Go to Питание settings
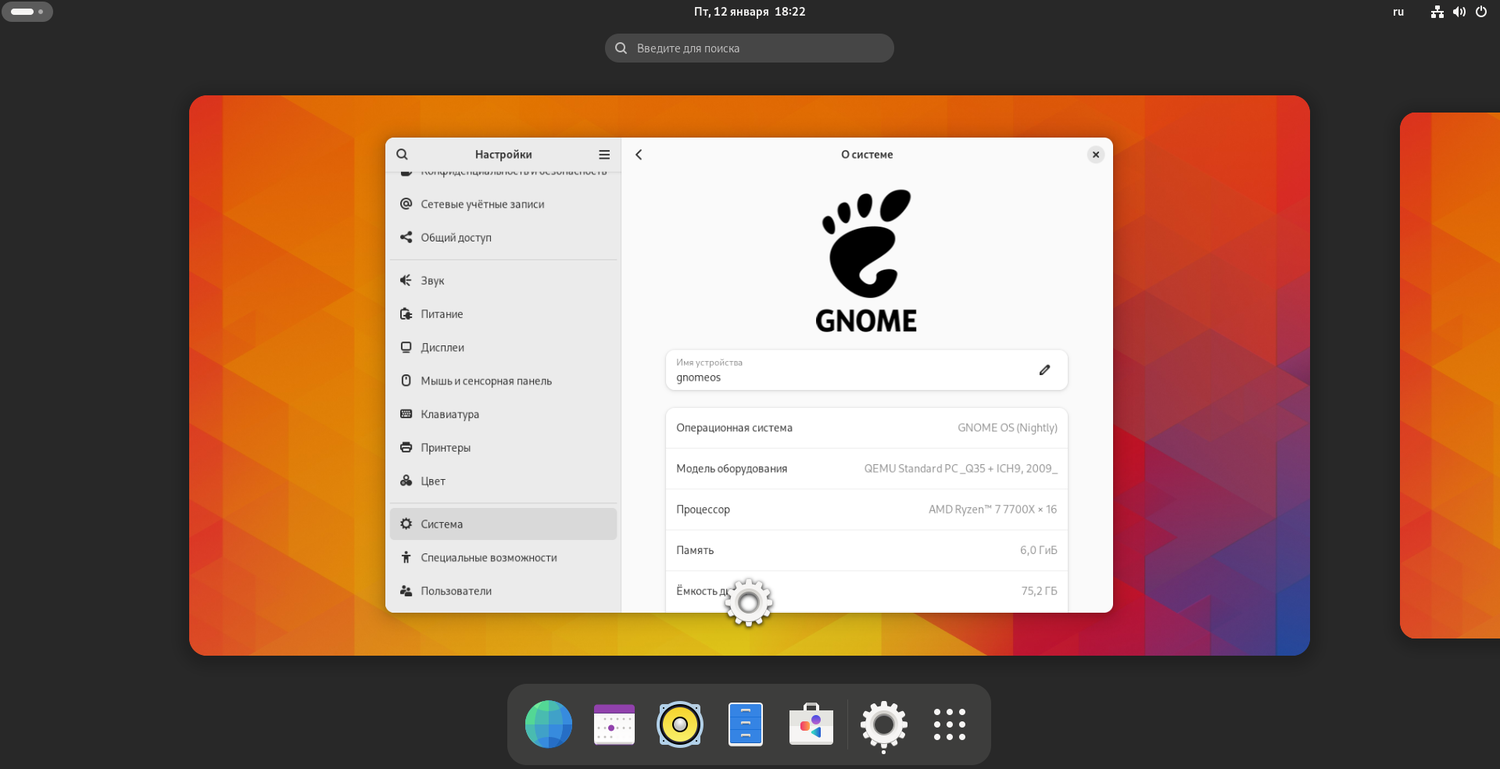 click(503, 314)
